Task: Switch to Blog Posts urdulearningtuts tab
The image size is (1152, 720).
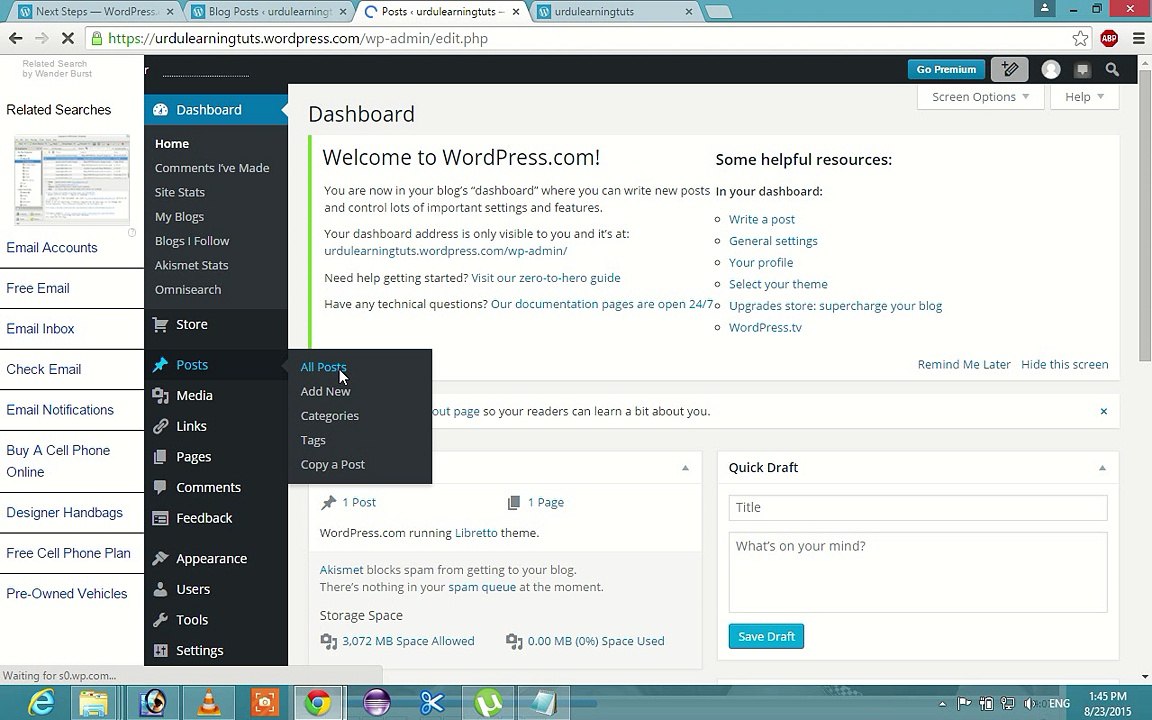Action: (269, 11)
